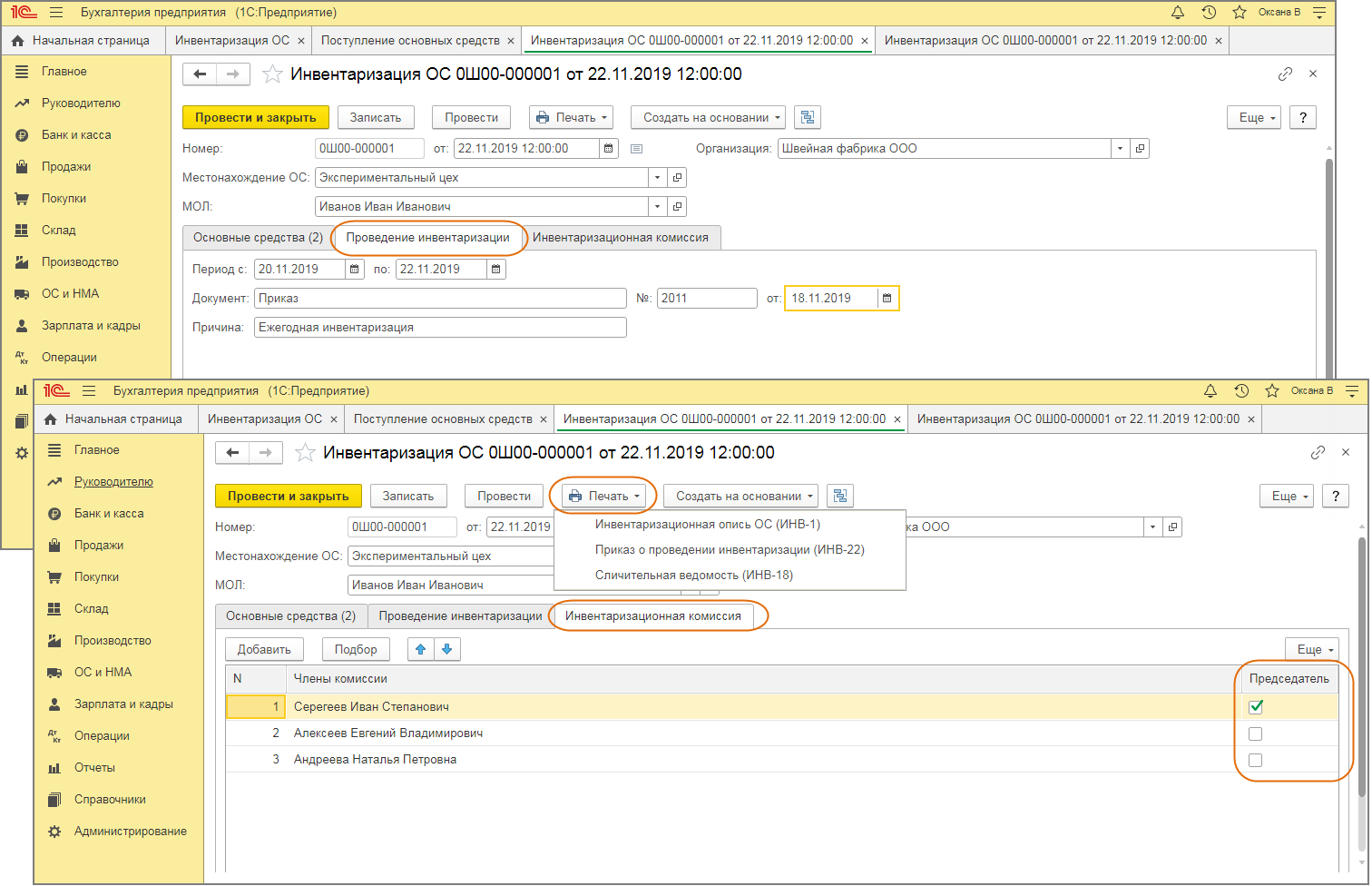Go back using arrow in the back window
The height and width of the screenshot is (886, 1372).
click(x=201, y=74)
